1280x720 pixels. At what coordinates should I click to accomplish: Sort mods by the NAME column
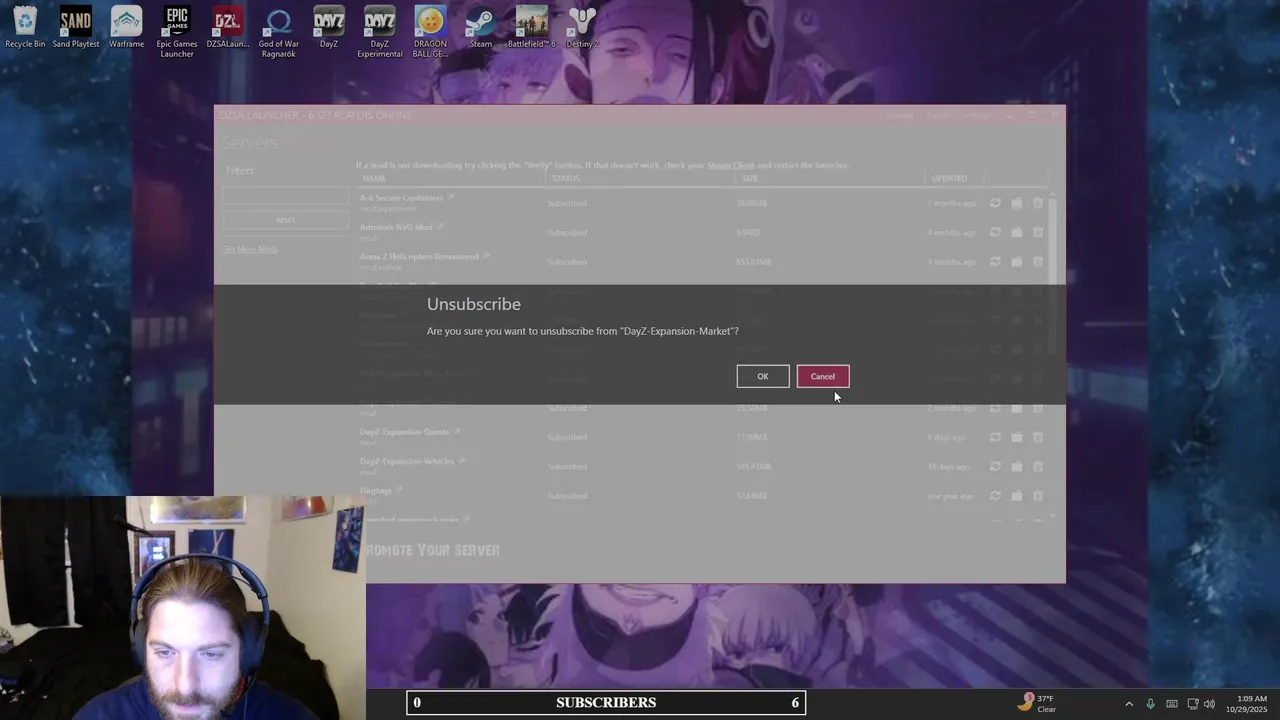pos(374,178)
